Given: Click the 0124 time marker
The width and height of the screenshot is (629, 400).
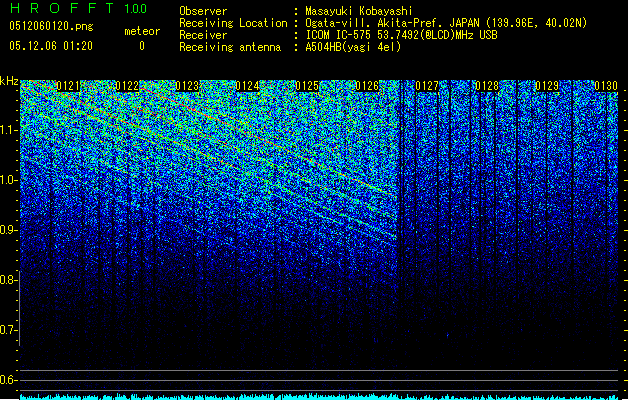Looking at the screenshot, I should coord(248,86).
